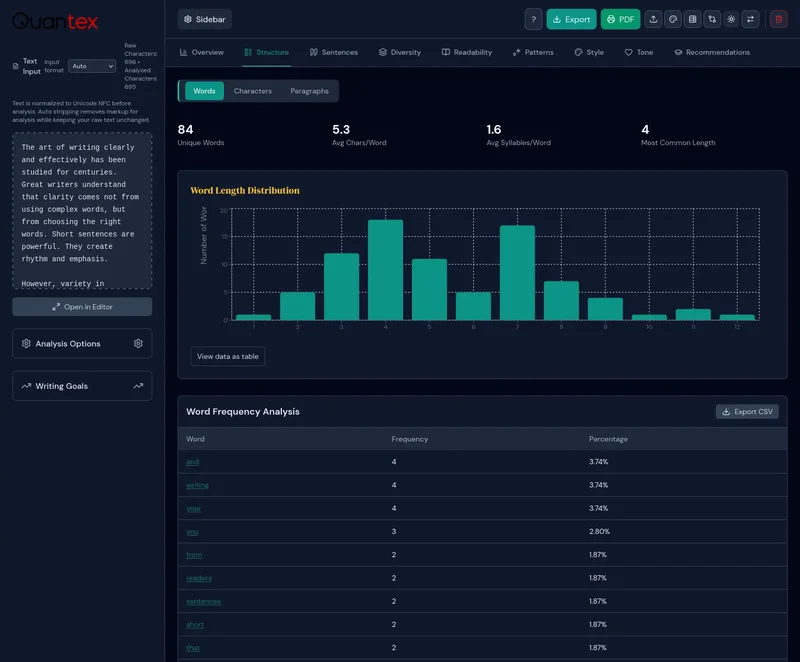Click the word link 'from'
This screenshot has height=662, width=800.
coord(194,554)
